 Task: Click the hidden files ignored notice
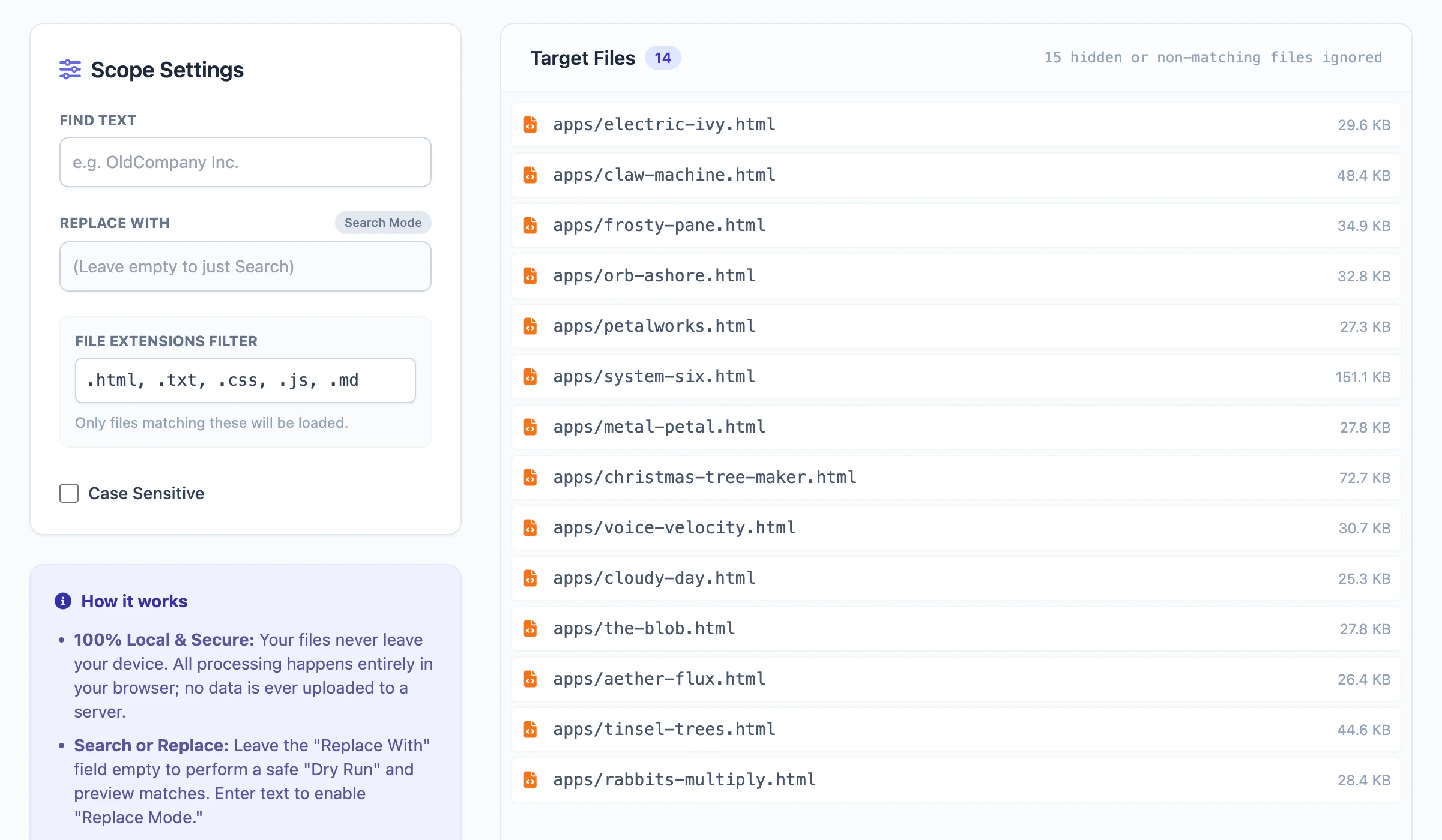pos(1213,58)
